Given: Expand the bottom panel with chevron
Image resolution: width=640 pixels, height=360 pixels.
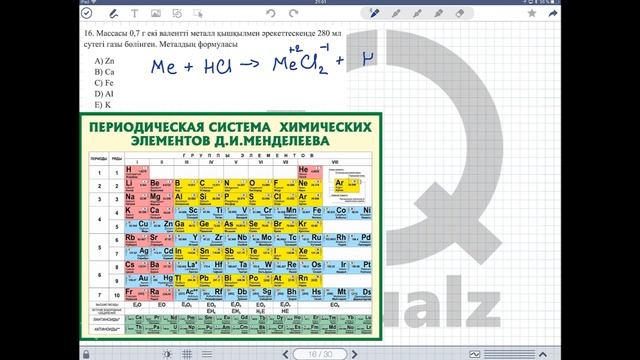Looking at the screenshot, I should coord(543,354).
